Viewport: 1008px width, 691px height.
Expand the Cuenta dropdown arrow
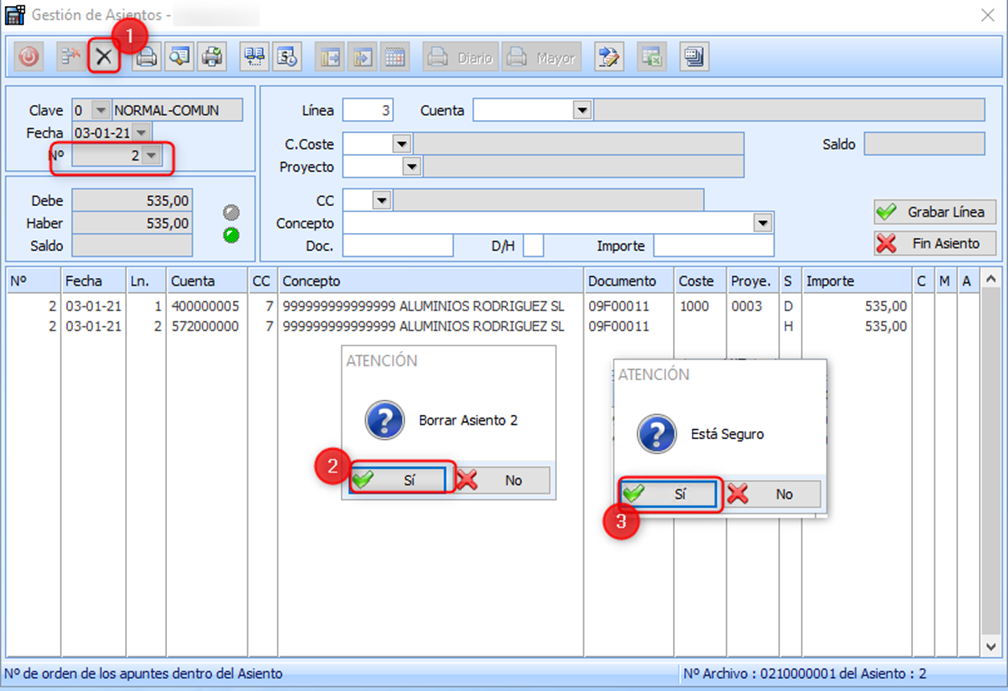582,110
